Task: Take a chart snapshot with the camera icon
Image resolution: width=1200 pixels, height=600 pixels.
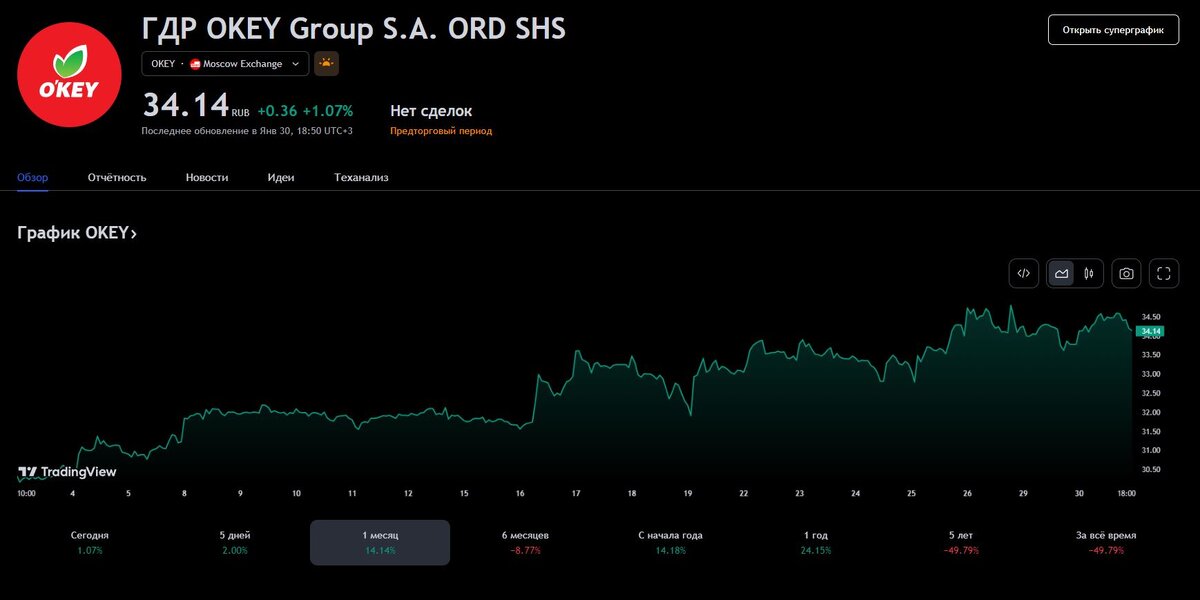Action: point(1127,273)
